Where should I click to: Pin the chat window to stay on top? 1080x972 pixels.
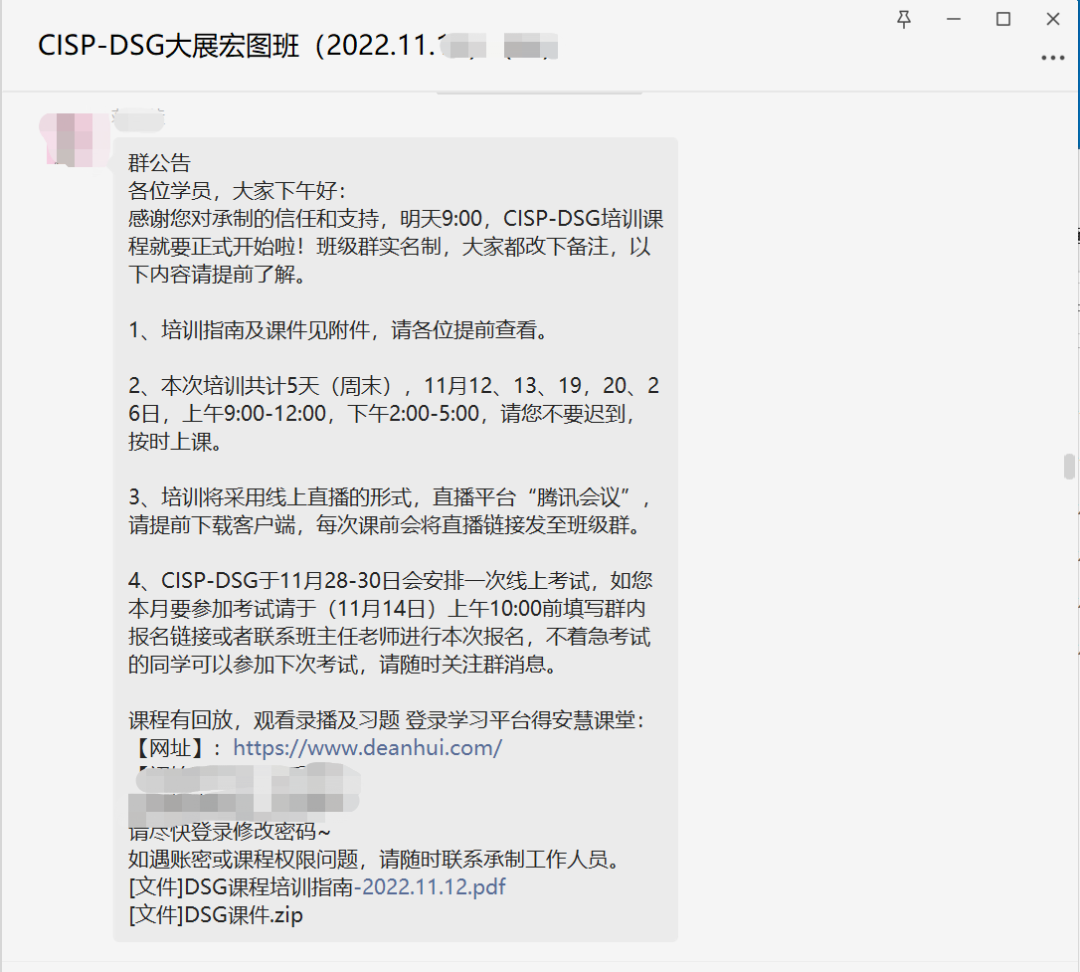pyautogui.click(x=903, y=20)
